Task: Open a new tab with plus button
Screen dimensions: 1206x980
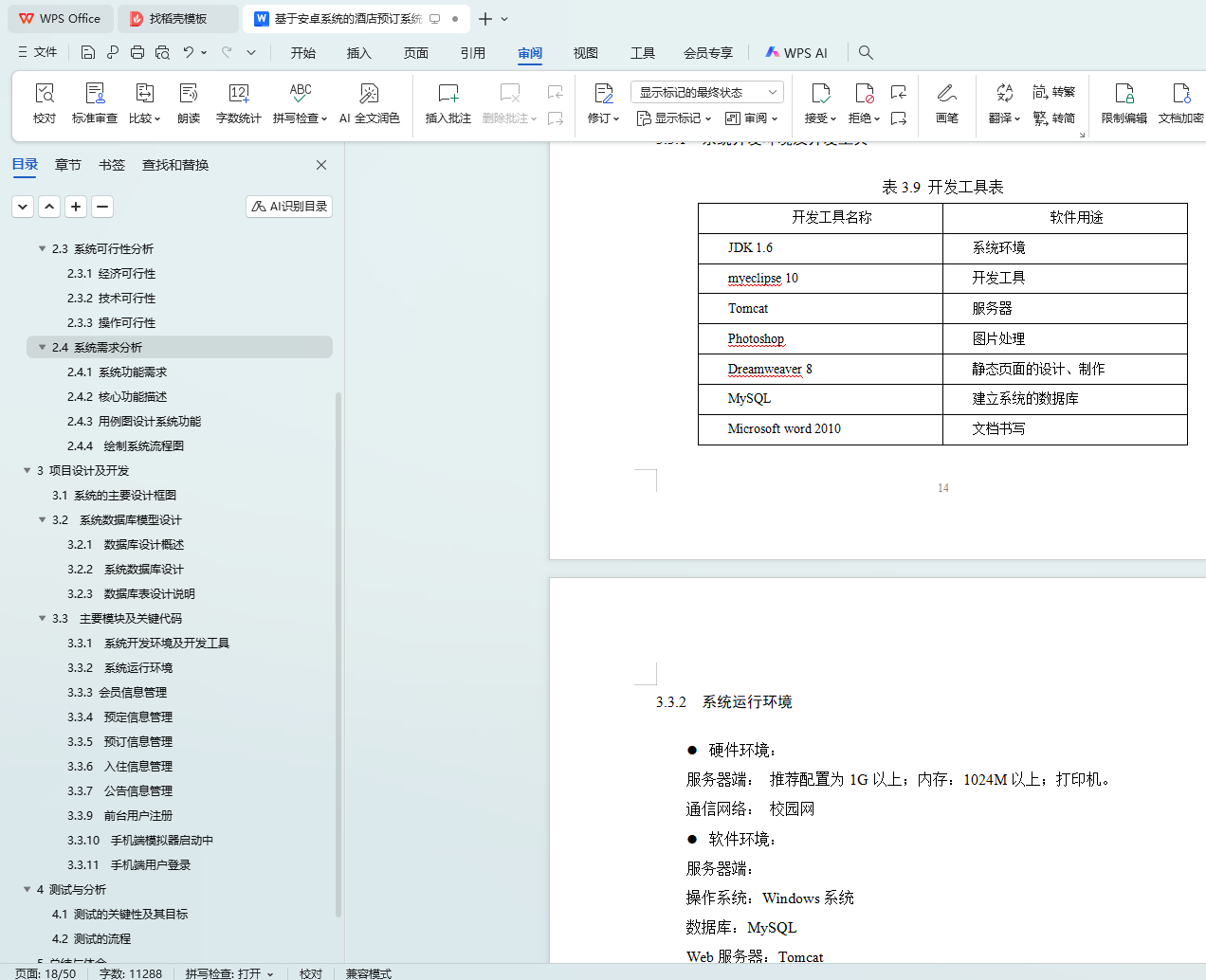Action: pos(485,18)
